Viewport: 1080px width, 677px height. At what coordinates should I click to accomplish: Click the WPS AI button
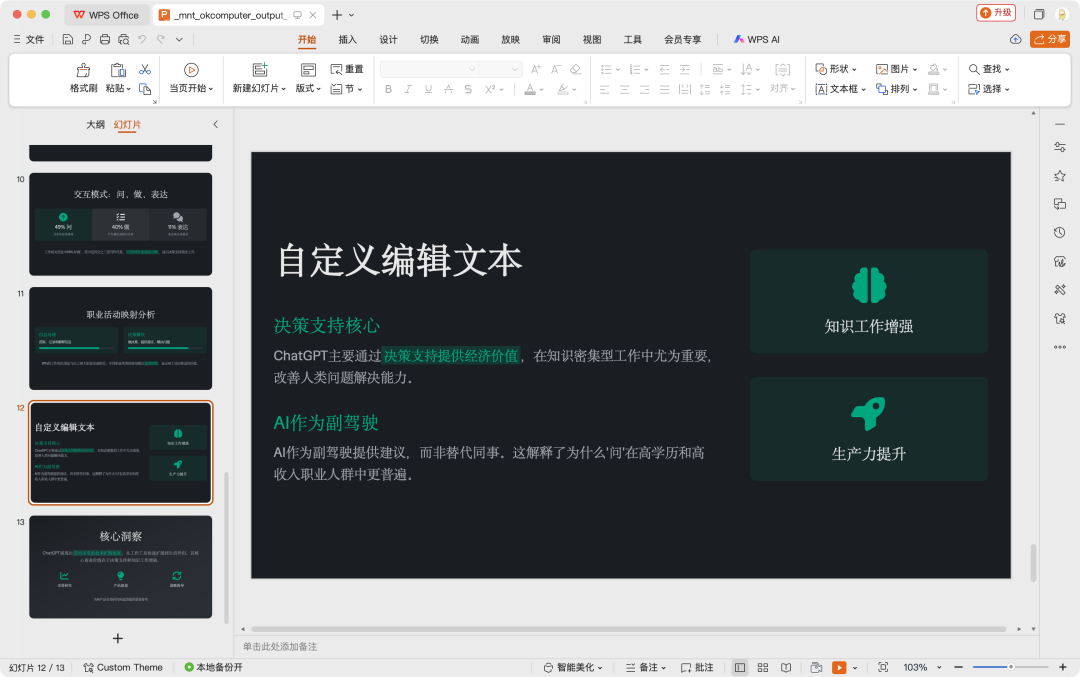tap(757, 40)
